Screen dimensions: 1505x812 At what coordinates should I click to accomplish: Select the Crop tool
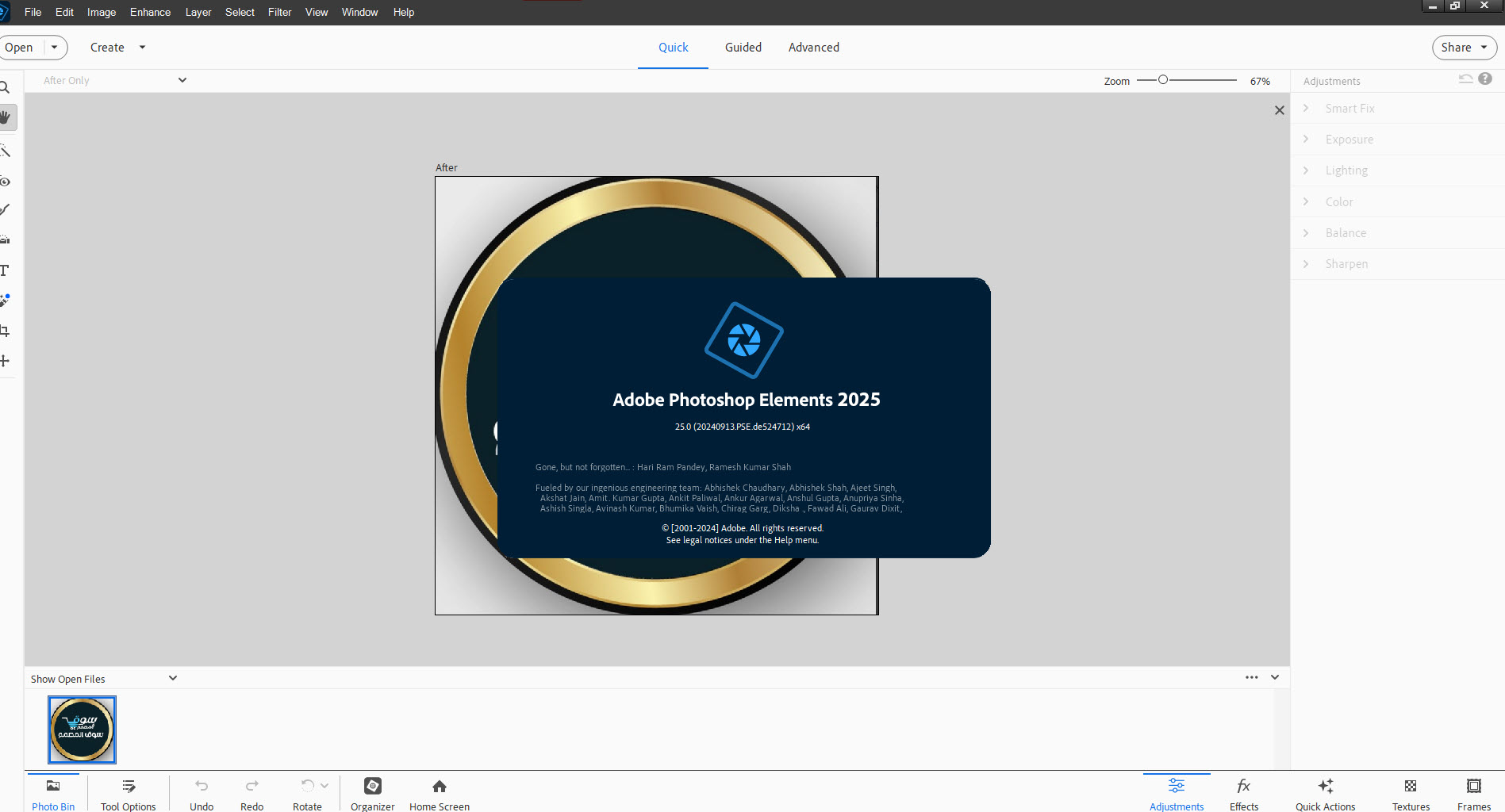(x=5, y=331)
